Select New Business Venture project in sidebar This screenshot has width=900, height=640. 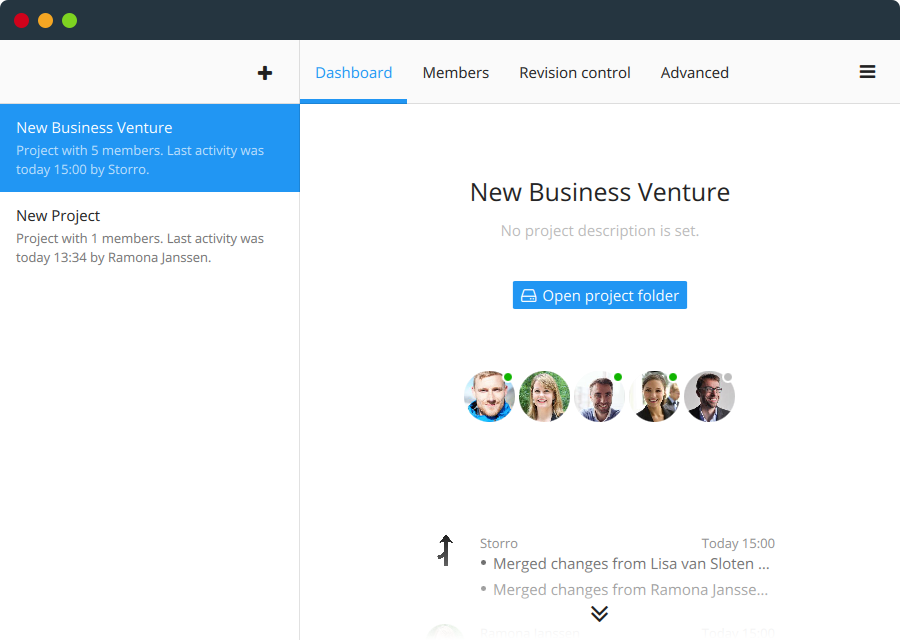[x=150, y=148]
